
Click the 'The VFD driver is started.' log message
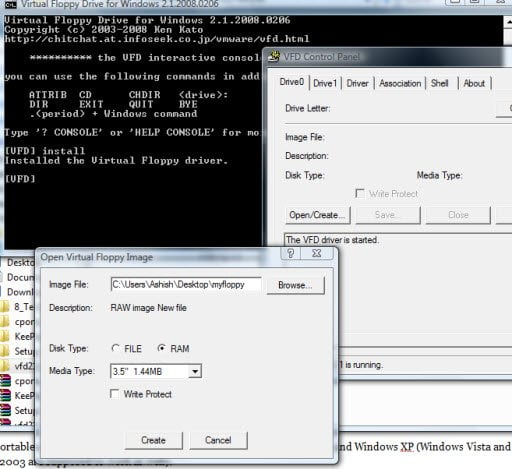click(332, 240)
